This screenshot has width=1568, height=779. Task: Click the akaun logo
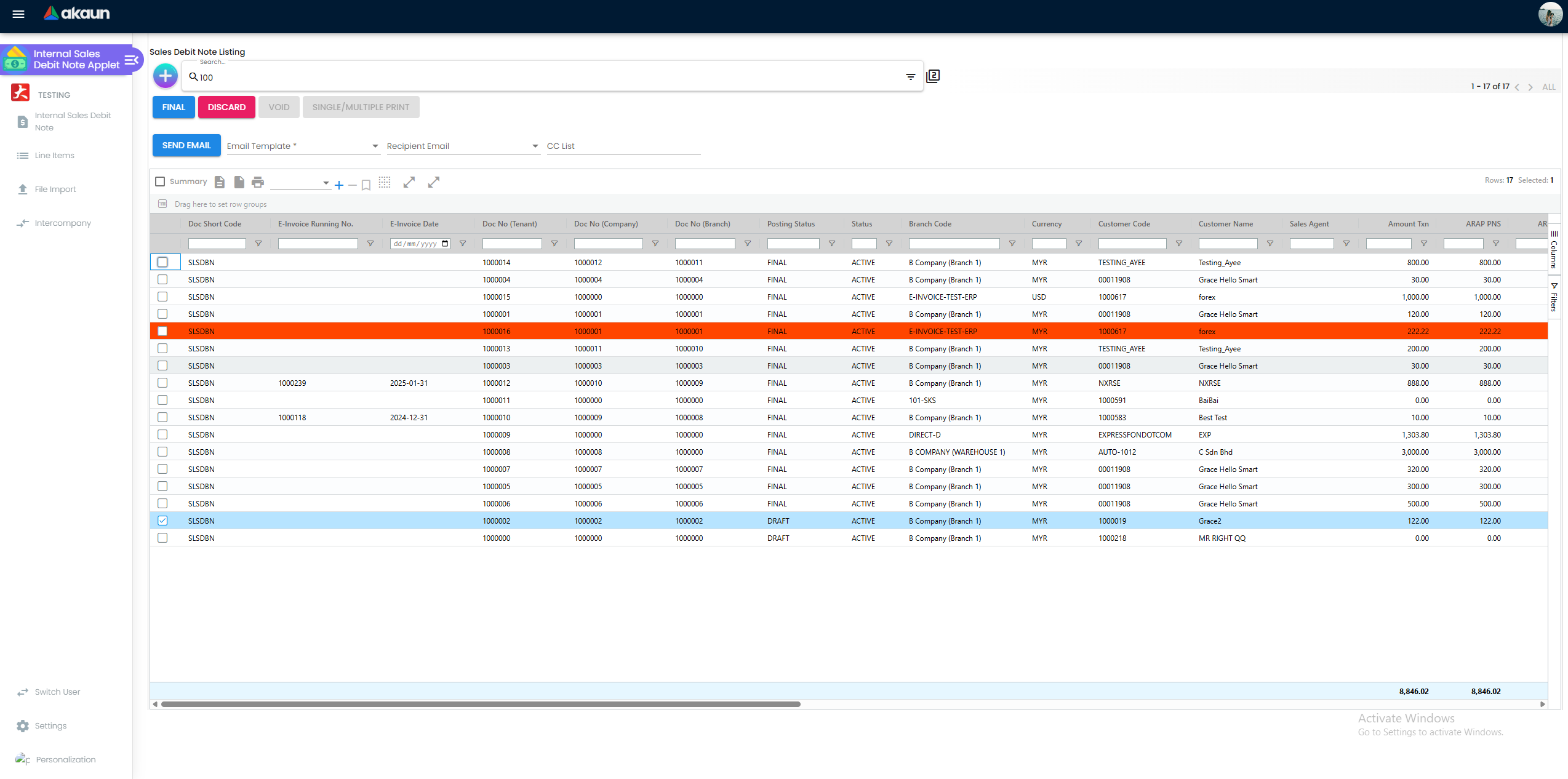76,13
